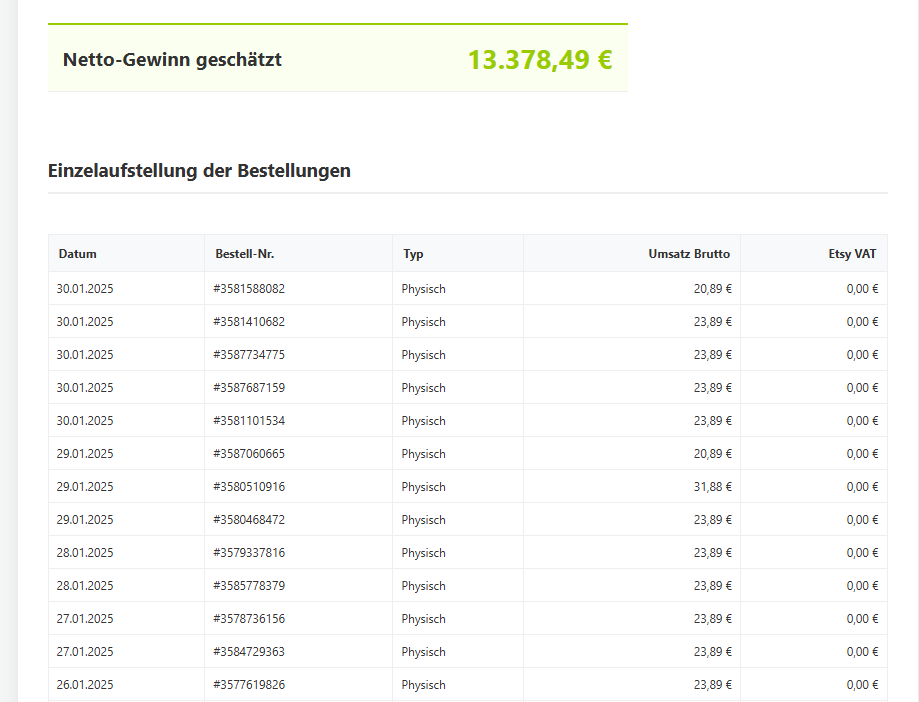The width and height of the screenshot is (919, 702).
Task: Open order #3581588082 details
Action: tap(250, 288)
